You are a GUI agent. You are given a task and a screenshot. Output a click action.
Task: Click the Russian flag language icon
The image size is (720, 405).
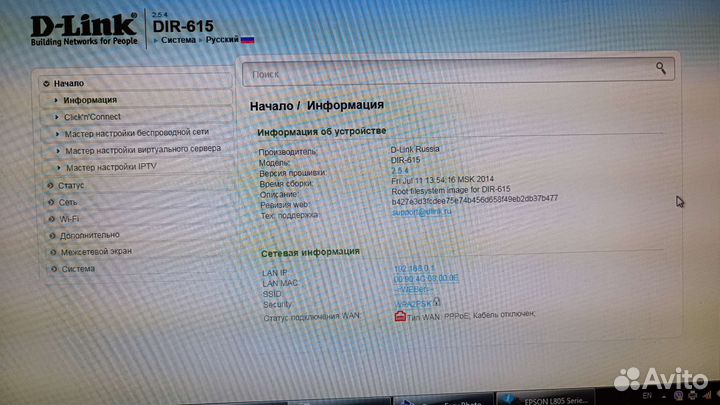(x=248, y=40)
